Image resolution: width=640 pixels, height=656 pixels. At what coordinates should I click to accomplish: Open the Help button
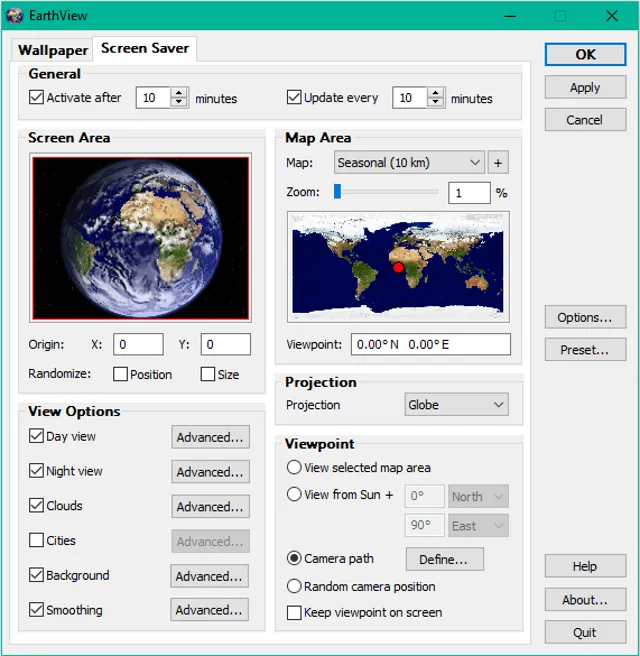tap(585, 566)
